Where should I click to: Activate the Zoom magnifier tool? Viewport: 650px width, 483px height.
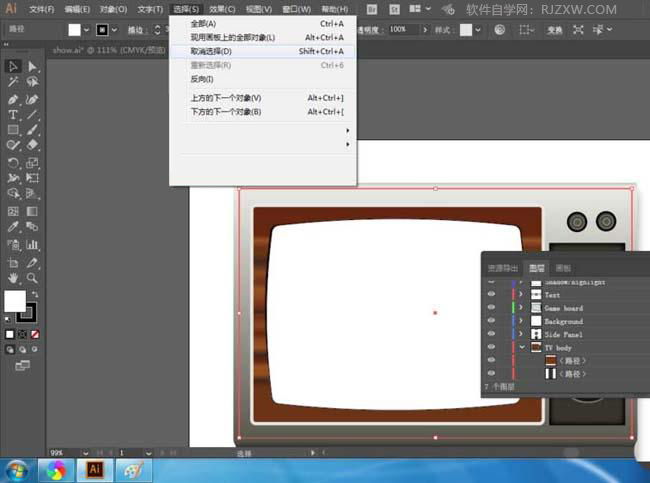(33, 277)
